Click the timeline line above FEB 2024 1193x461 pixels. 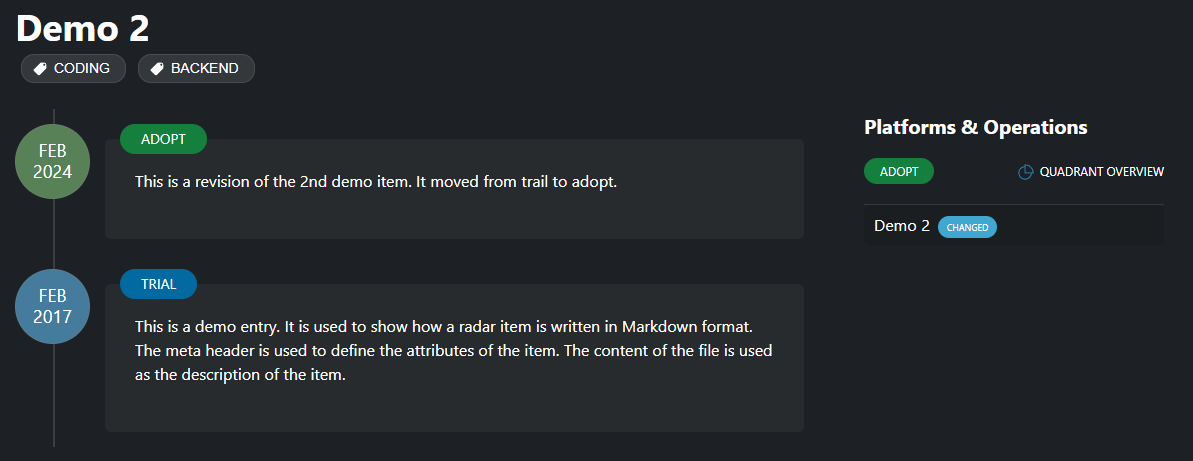(54, 116)
